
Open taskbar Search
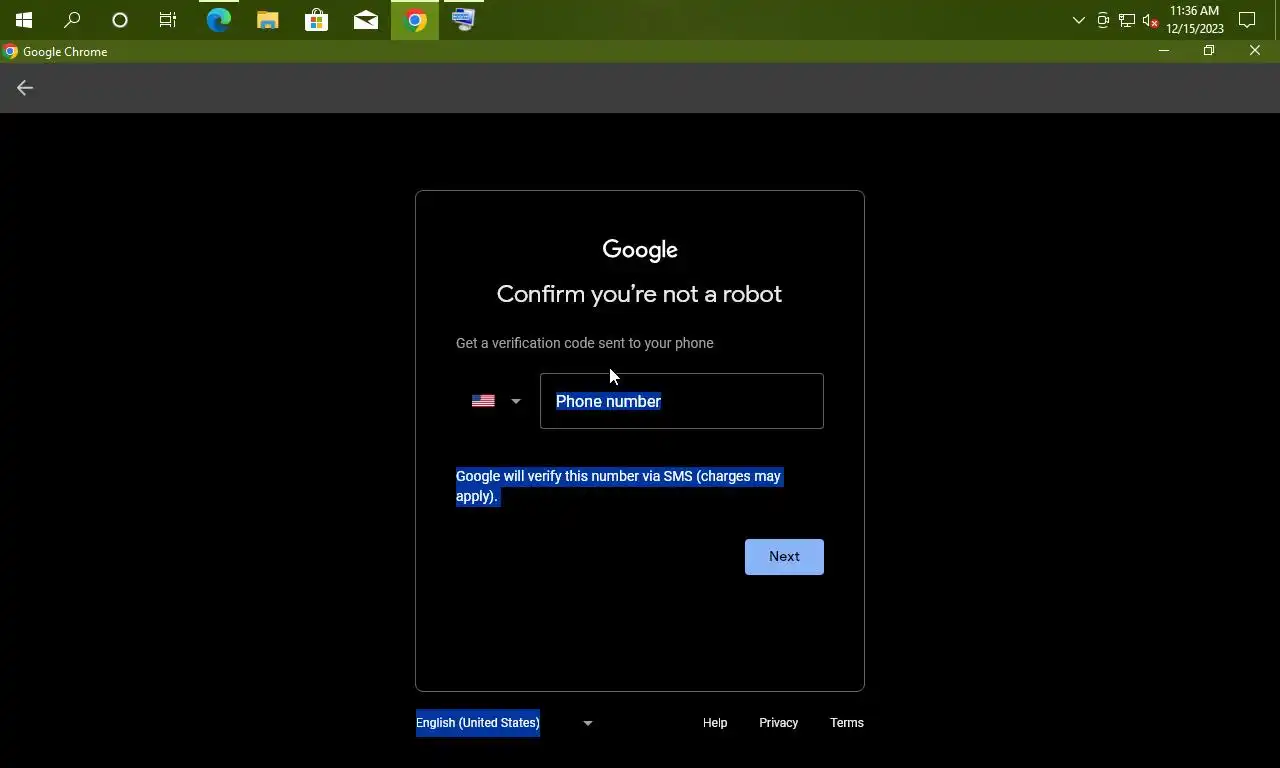click(72, 20)
